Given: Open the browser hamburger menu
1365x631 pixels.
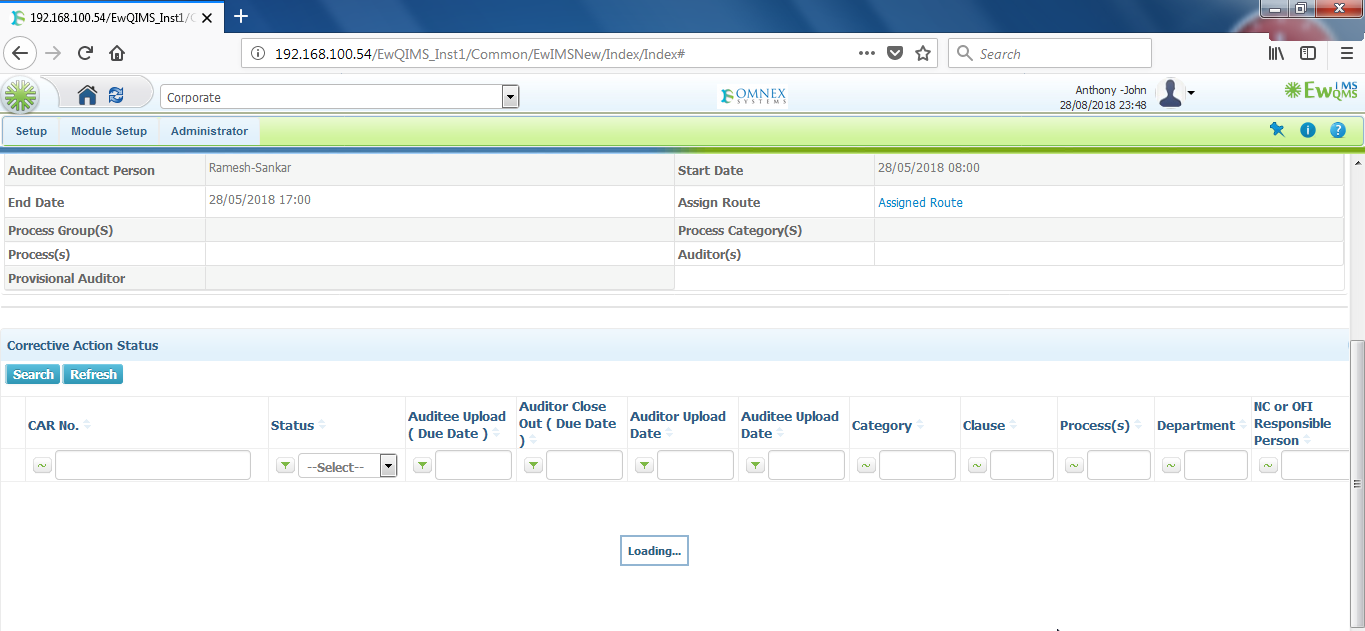Looking at the screenshot, I should [x=1347, y=53].
